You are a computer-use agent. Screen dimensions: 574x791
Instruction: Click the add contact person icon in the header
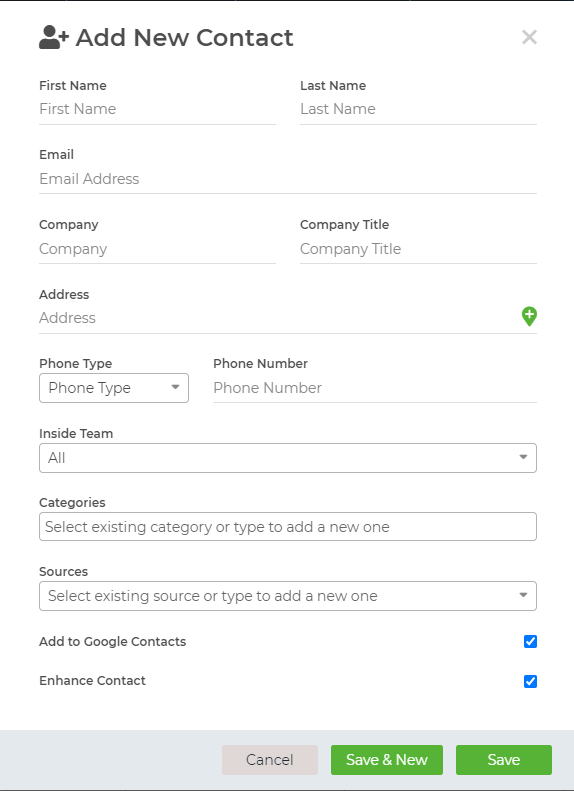tap(53, 37)
